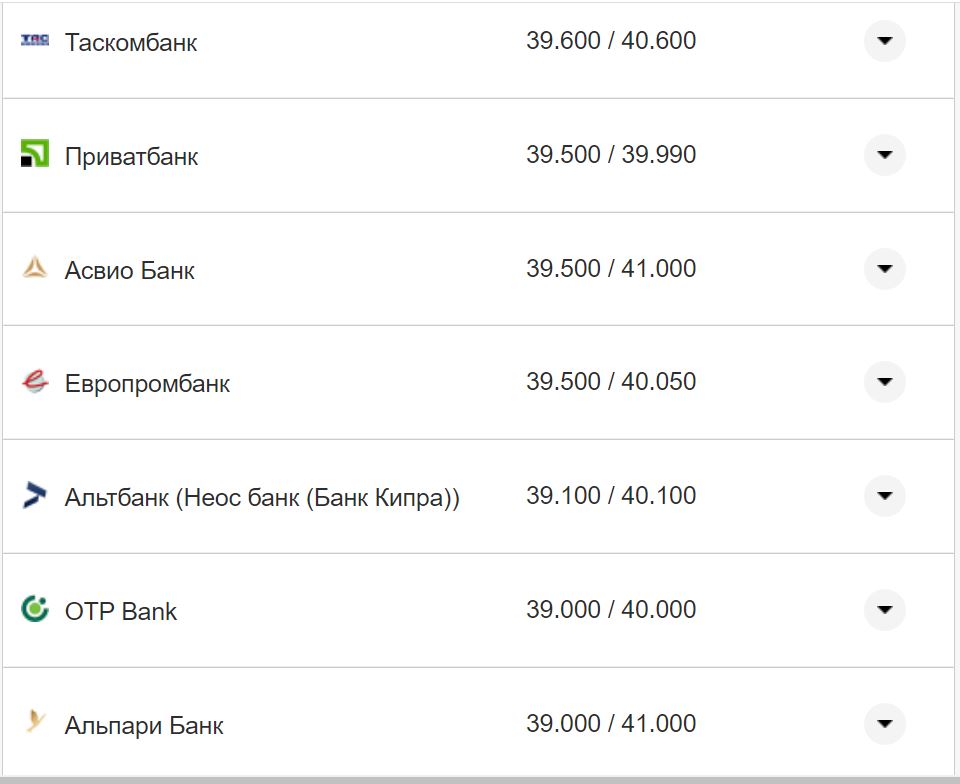Expand the OTP Bank row arrow
Viewport: 960px width, 784px height.
(x=884, y=610)
